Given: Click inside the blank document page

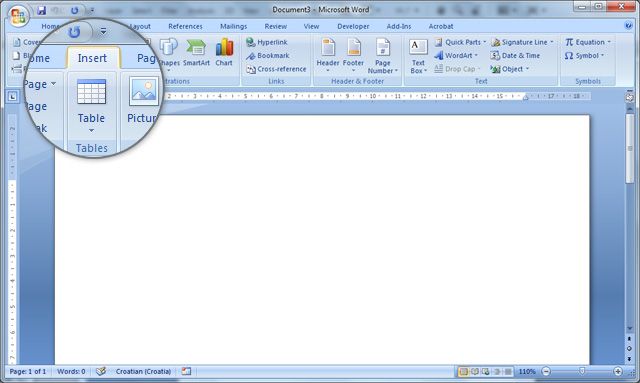Looking at the screenshot, I should [x=322, y=239].
